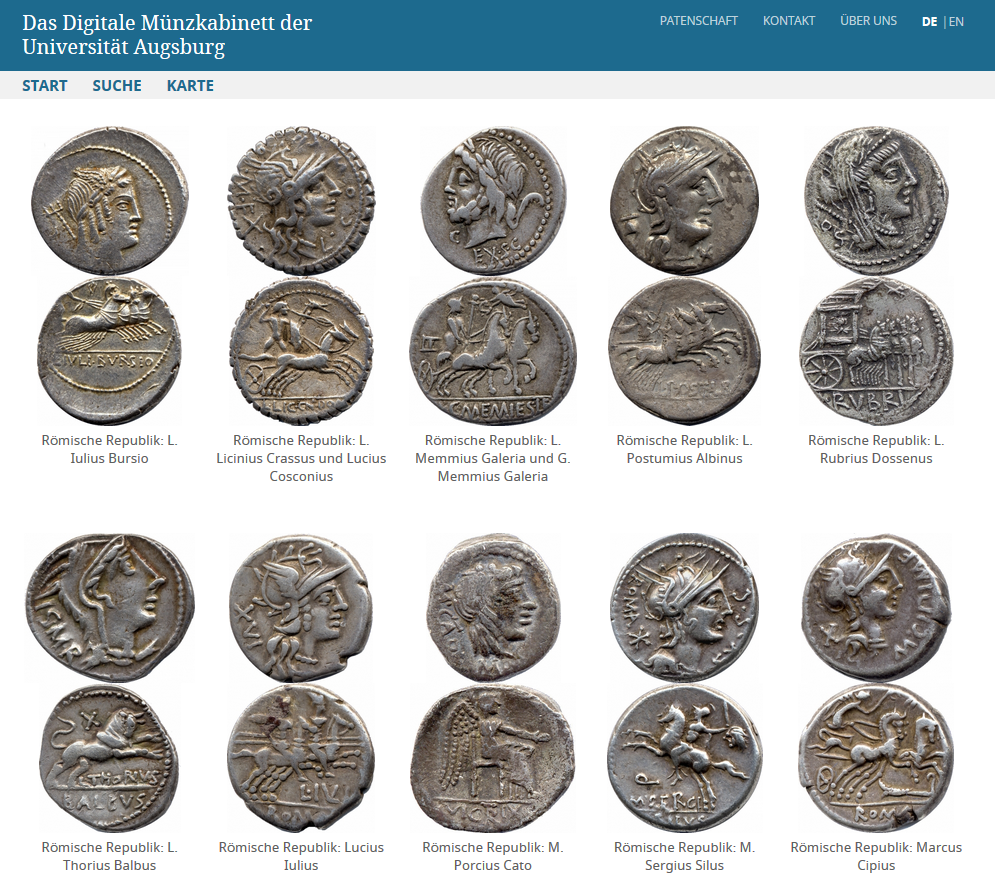Open the KONTAKT page

(x=789, y=21)
